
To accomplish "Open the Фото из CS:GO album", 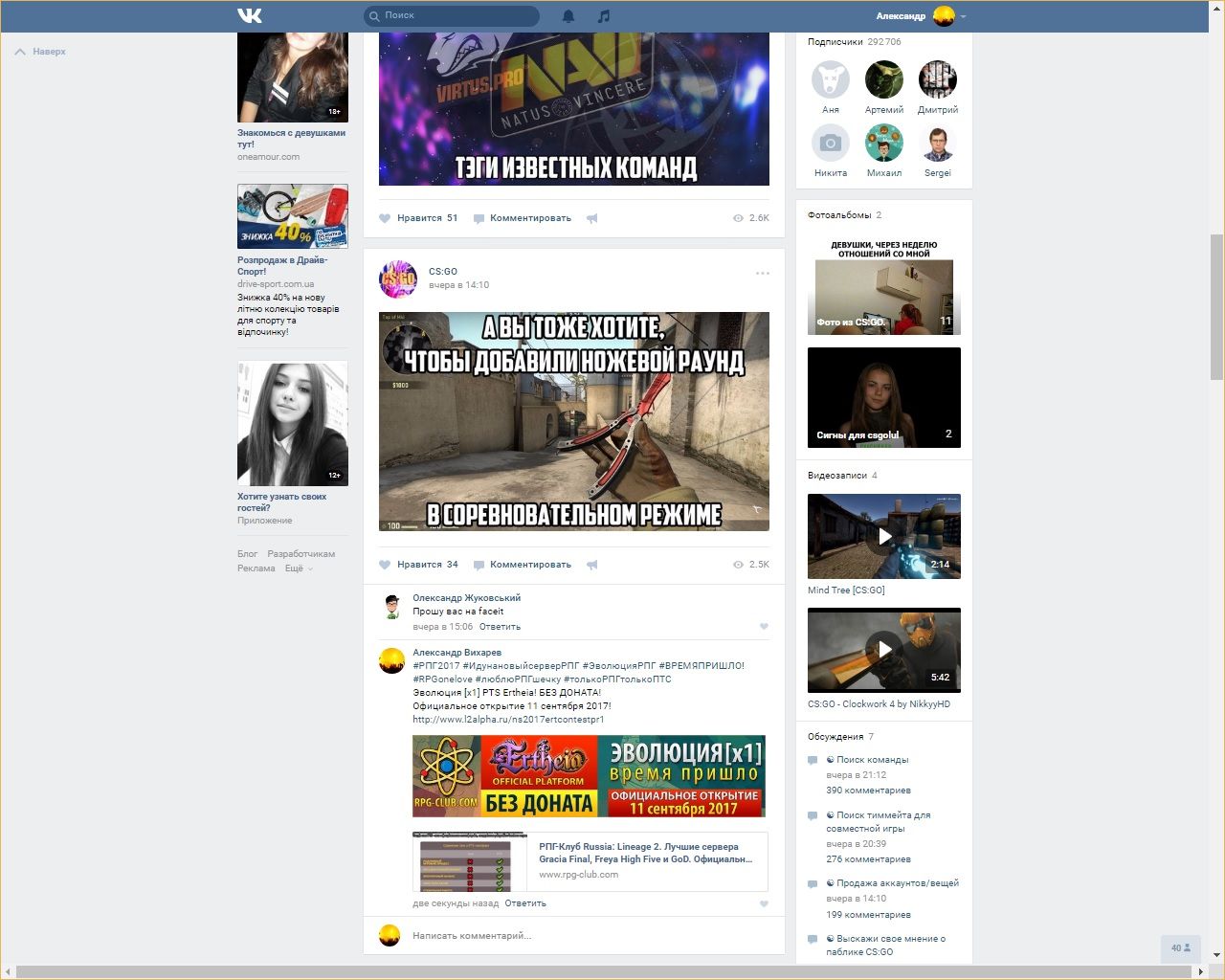I will tap(884, 285).
